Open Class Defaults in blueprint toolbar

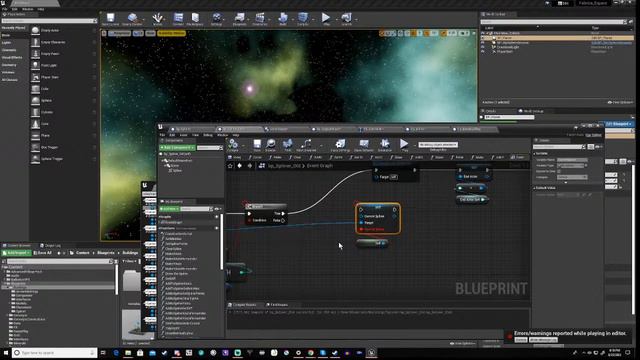click(x=364, y=145)
